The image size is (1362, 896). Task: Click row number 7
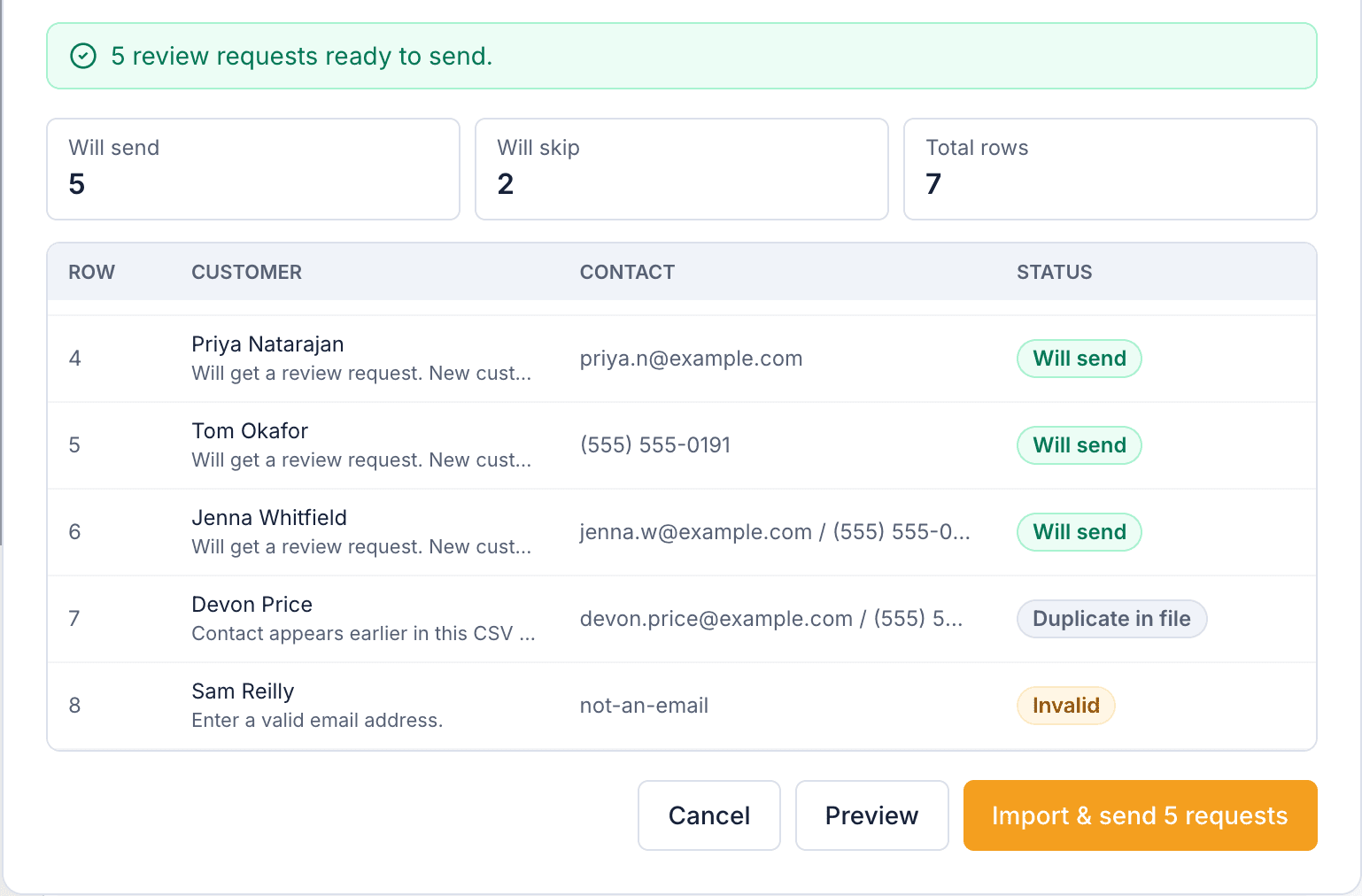coord(74,619)
